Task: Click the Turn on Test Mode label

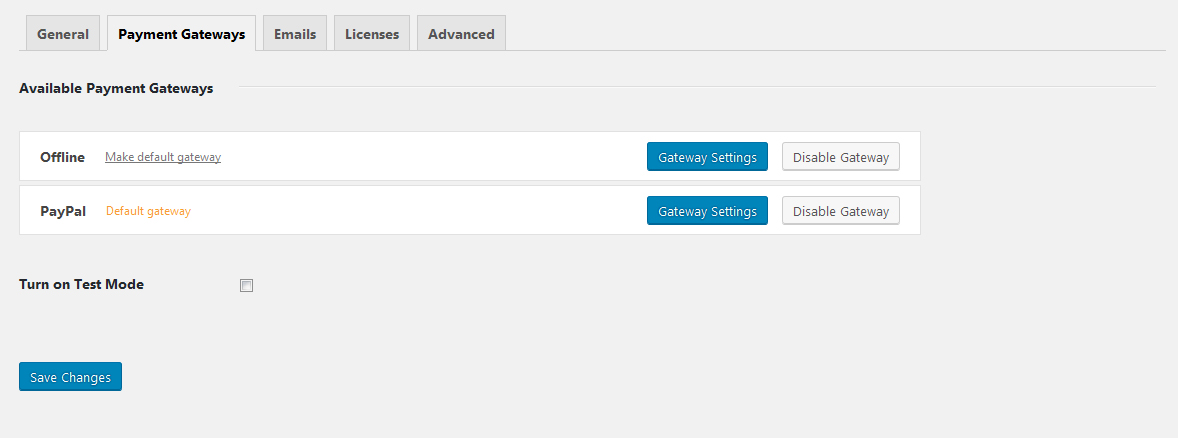Action: coord(81,284)
